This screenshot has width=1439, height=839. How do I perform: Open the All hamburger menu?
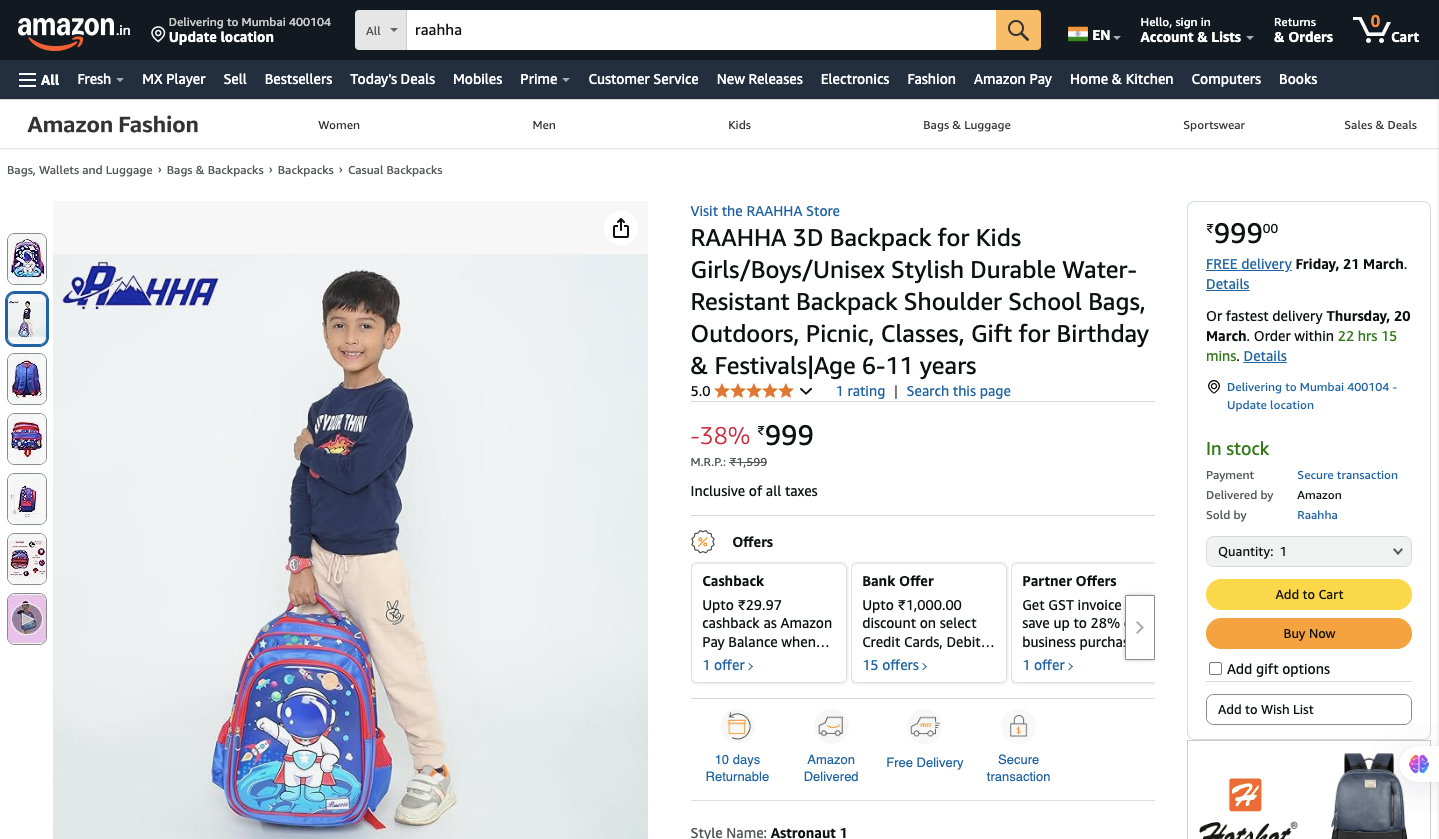pos(39,79)
